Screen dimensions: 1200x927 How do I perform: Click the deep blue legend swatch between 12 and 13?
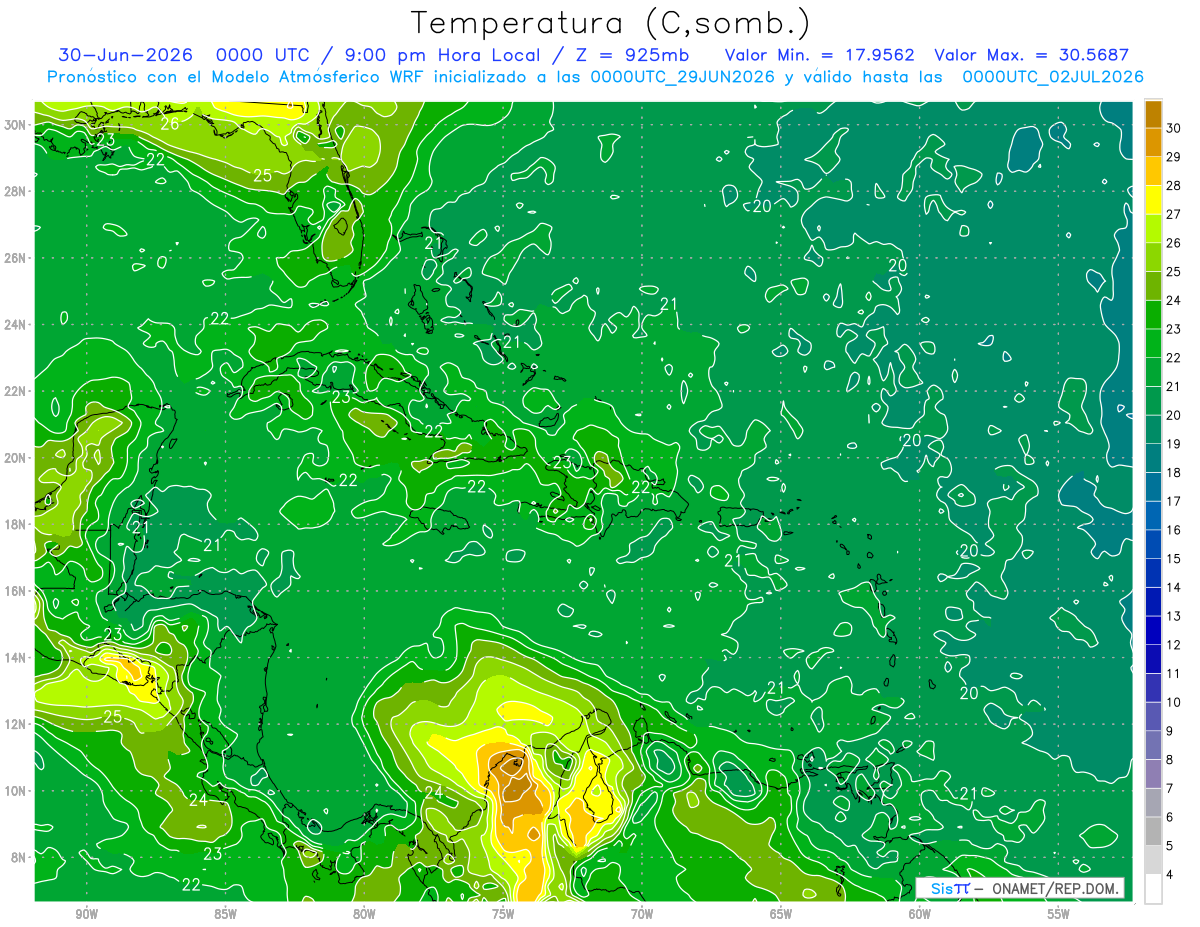[1153, 630]
